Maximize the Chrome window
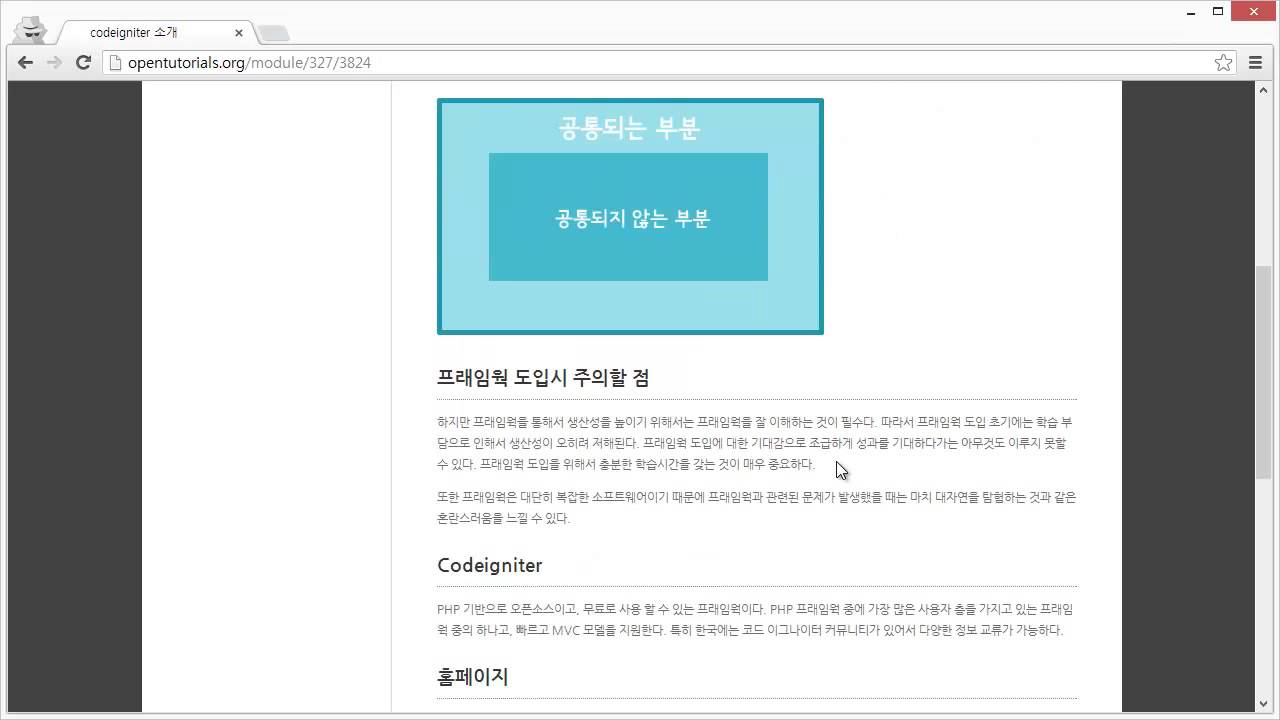Screen dimensions: 1280x720 (x=1218, y=11)
